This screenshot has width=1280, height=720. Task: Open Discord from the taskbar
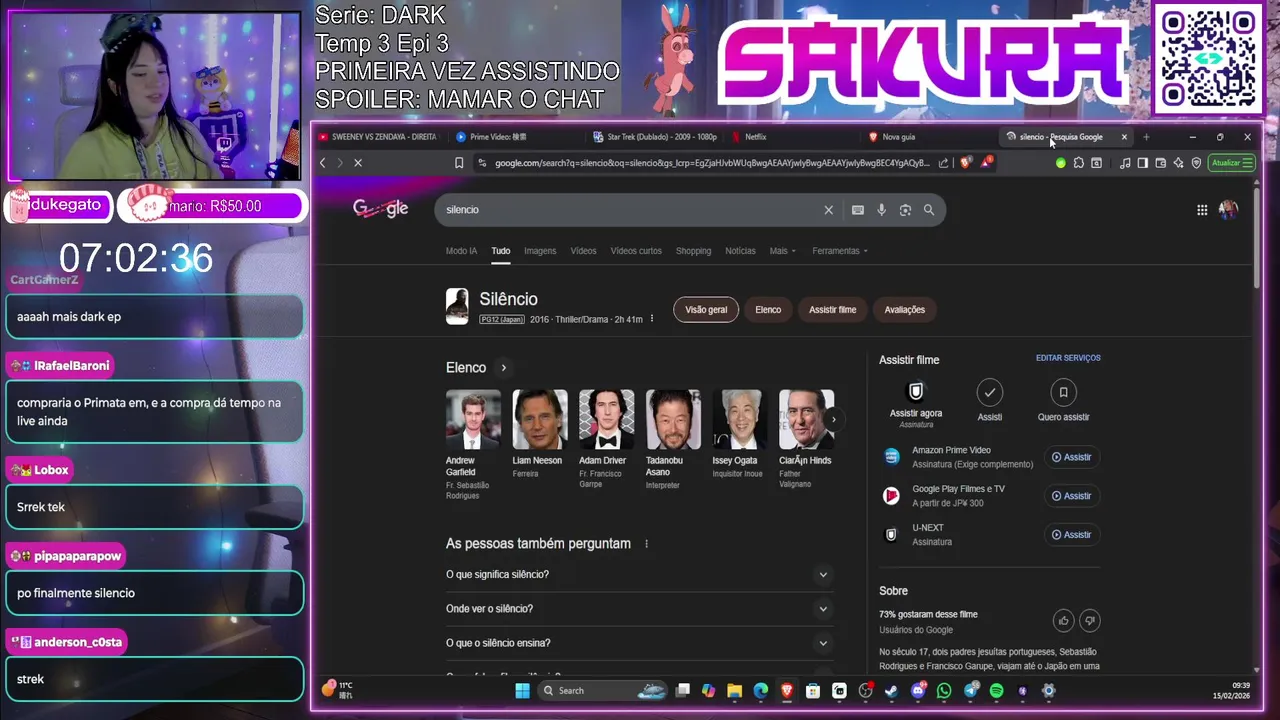point(918,690)
